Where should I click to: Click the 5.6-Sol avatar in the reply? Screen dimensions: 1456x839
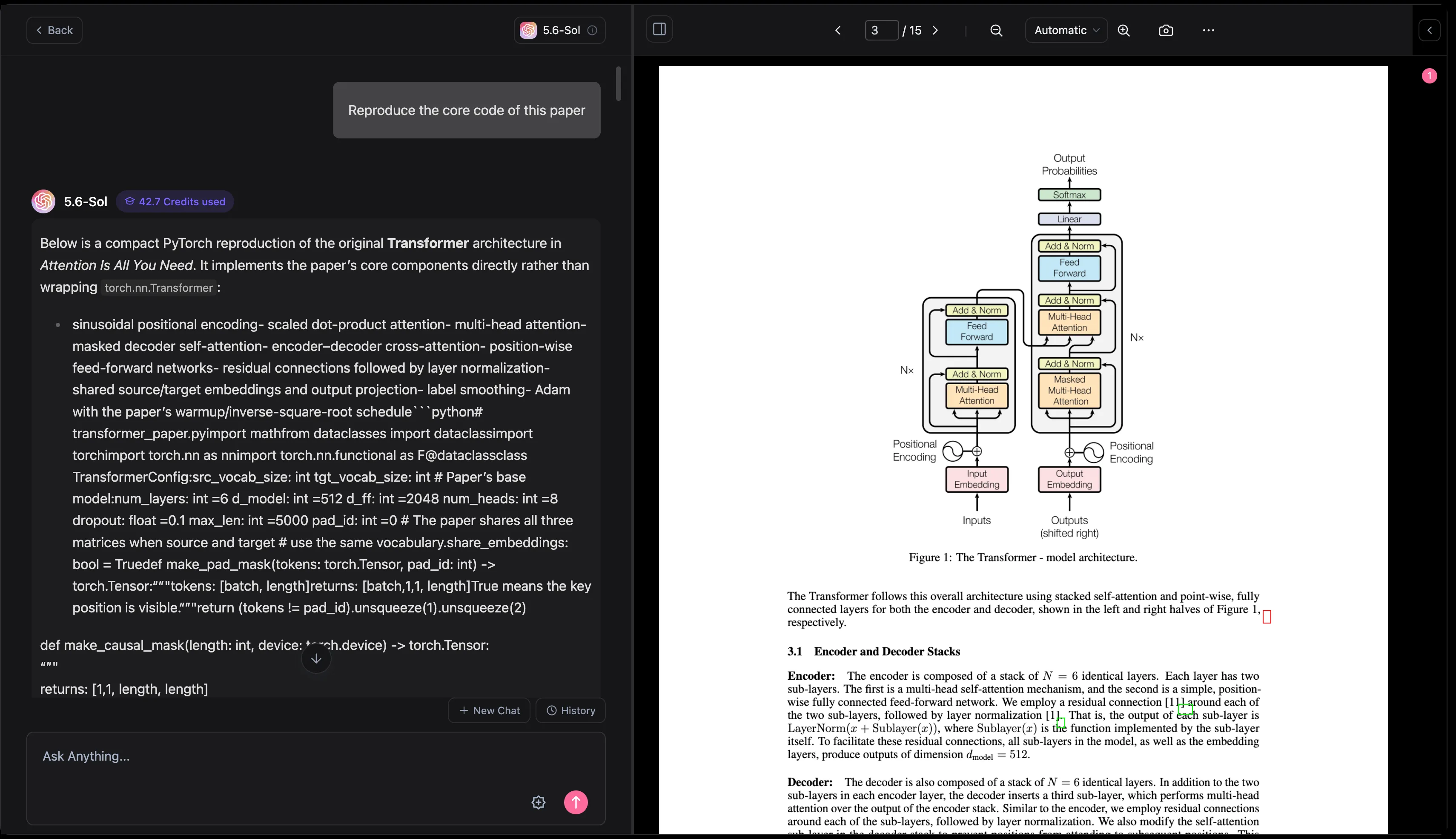(43, 201)
